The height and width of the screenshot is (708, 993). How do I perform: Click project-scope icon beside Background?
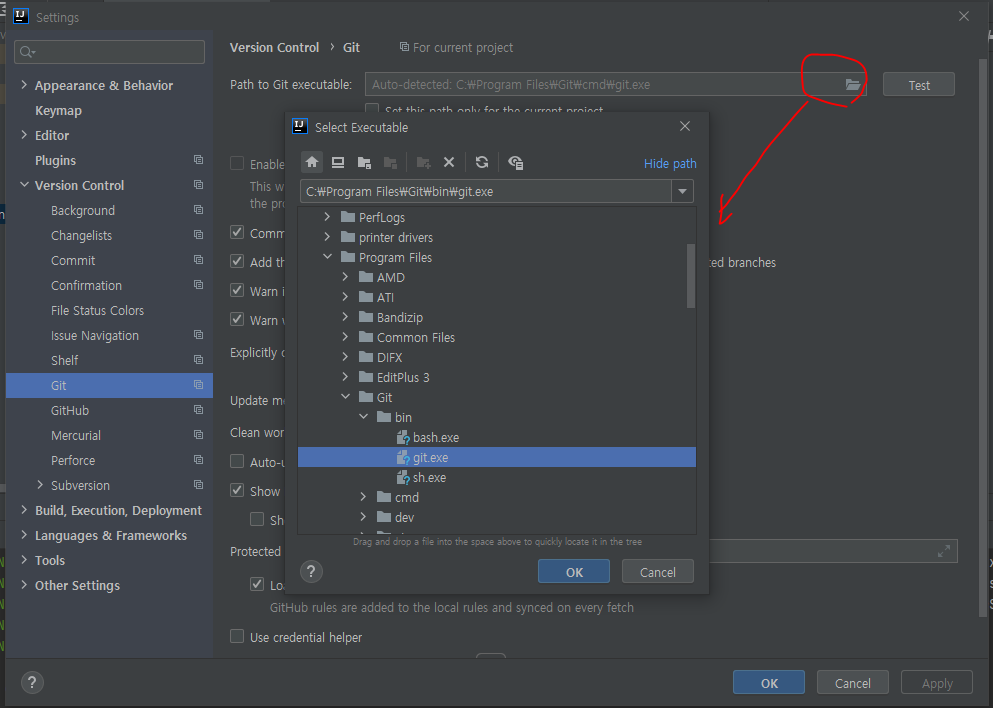tap(198, 210)
